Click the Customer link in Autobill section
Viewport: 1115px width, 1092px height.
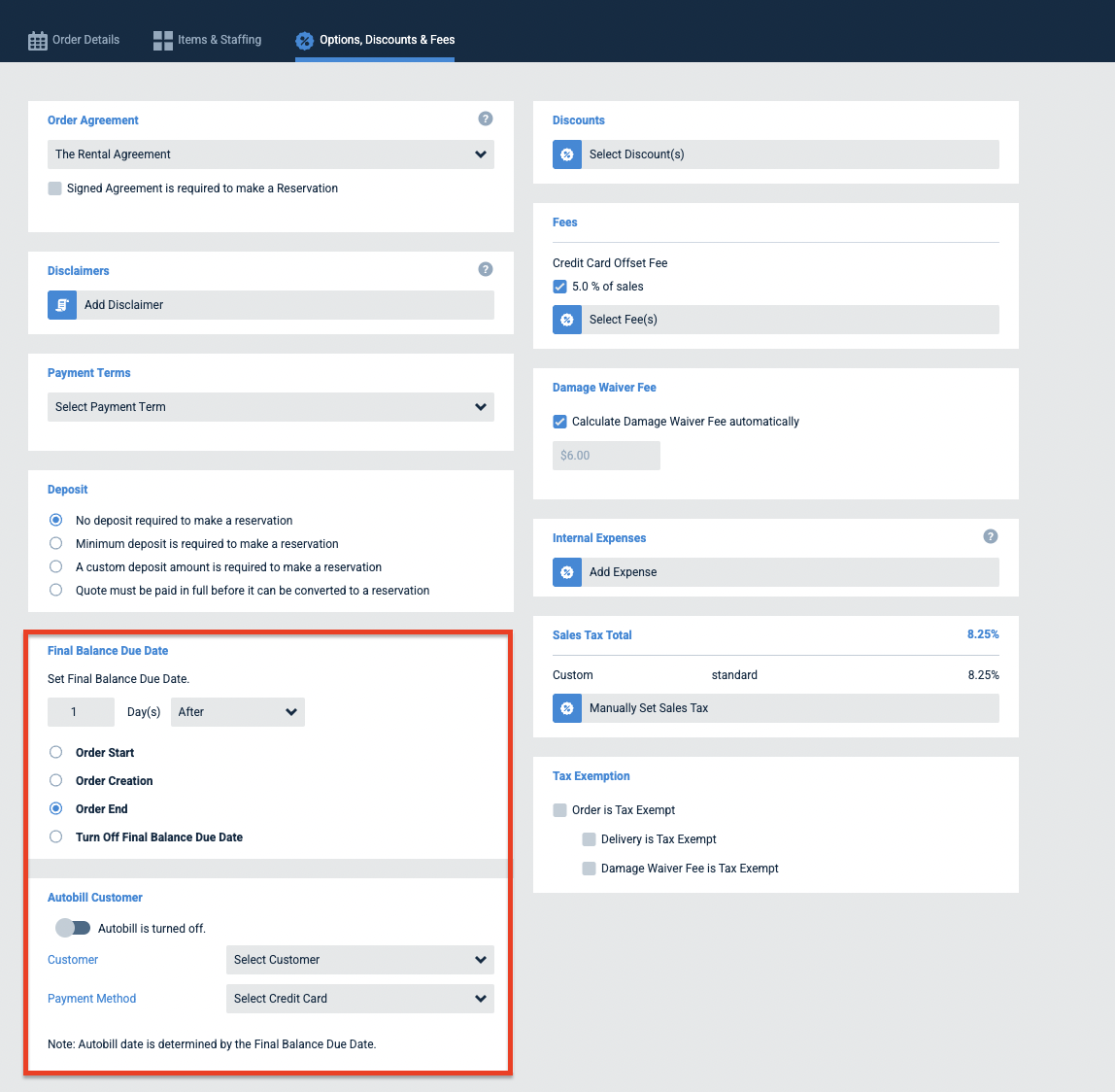(72, 959)
